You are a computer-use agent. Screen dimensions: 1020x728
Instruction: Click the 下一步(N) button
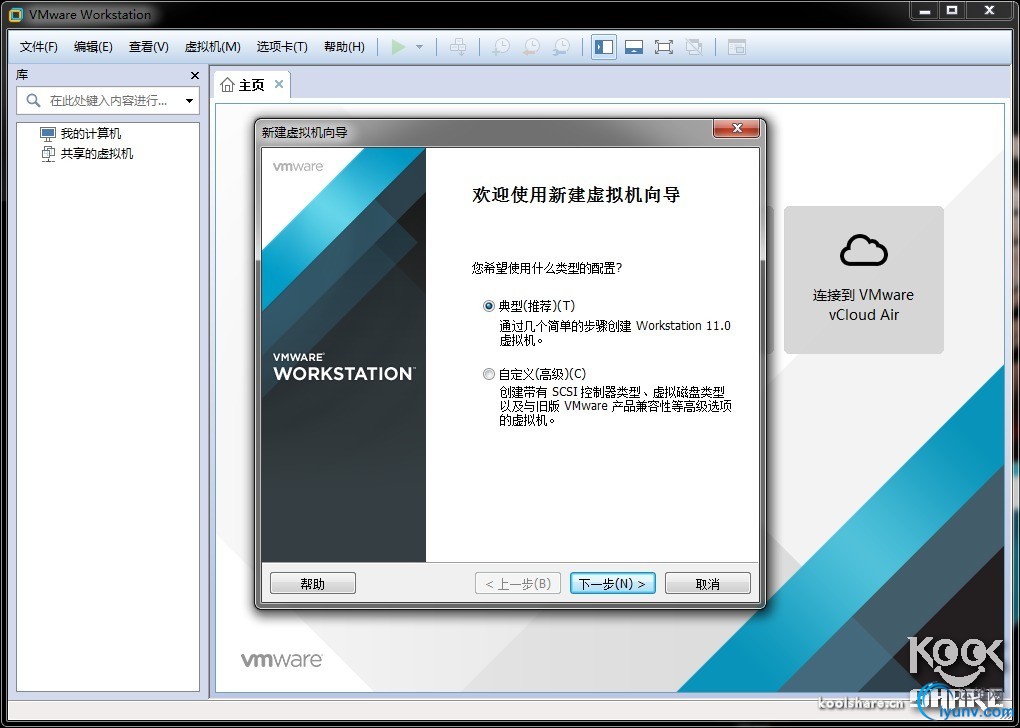(x=612, y=584)
